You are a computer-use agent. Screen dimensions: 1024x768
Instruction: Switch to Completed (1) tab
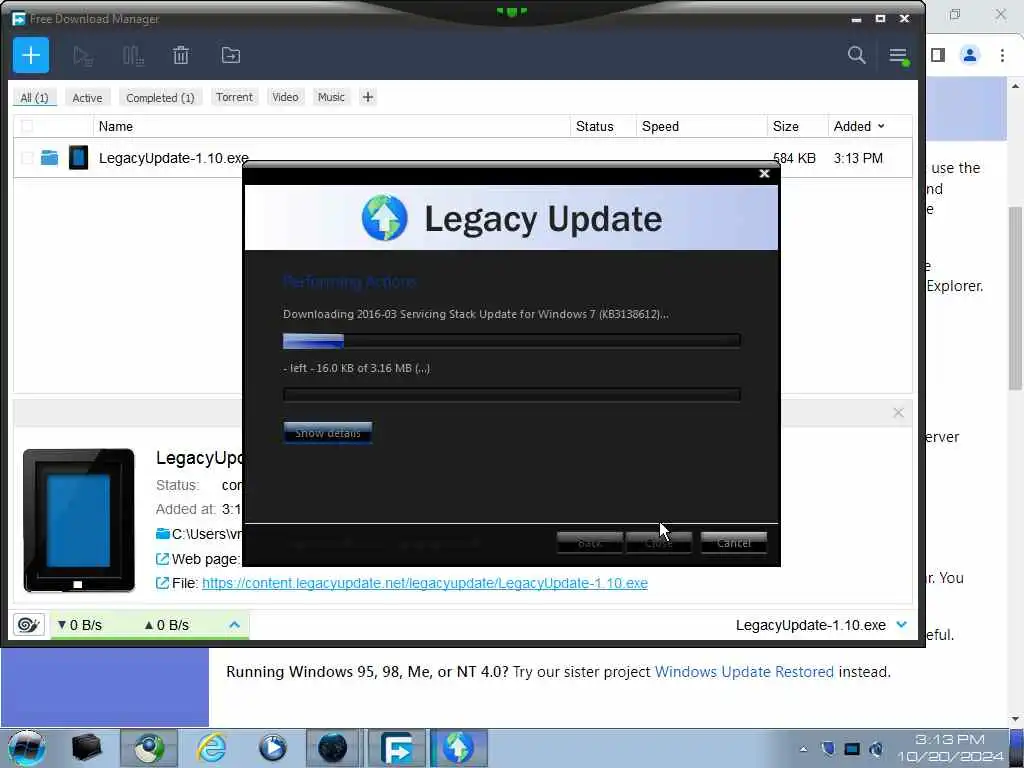click(x=160, y=97)
